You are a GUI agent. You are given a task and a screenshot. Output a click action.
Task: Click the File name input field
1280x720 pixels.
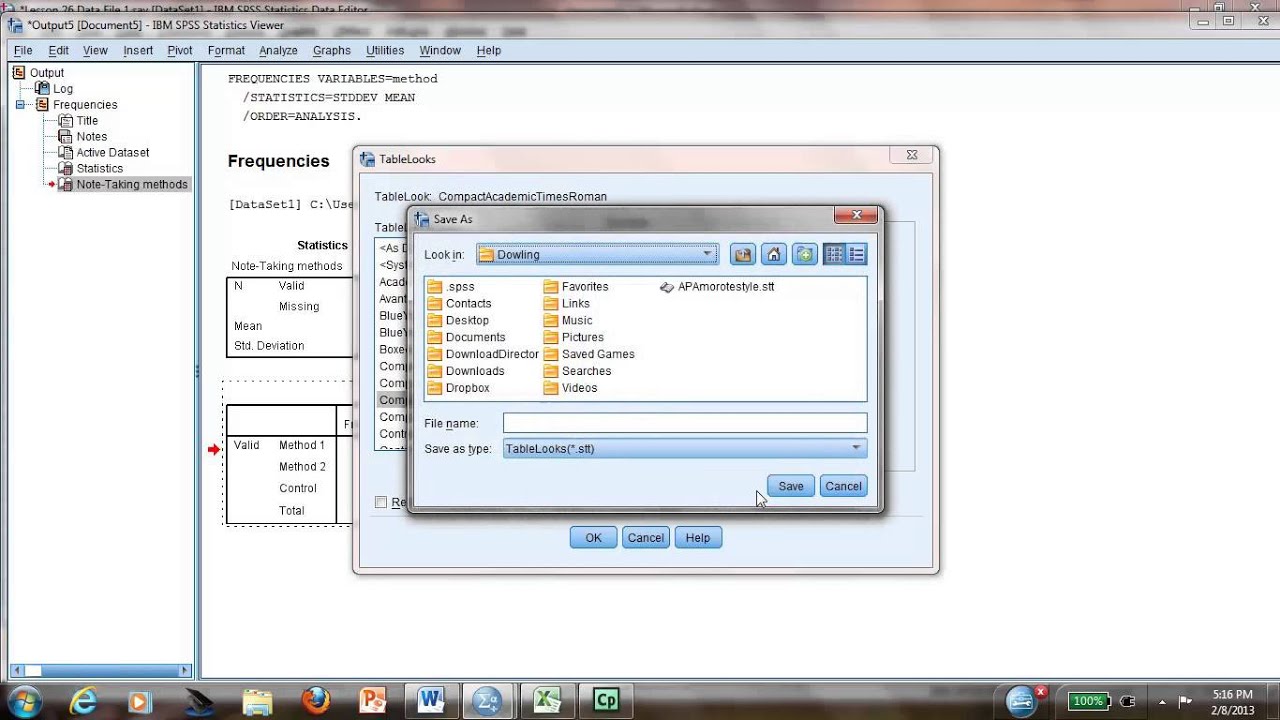[x=685, y=423]
